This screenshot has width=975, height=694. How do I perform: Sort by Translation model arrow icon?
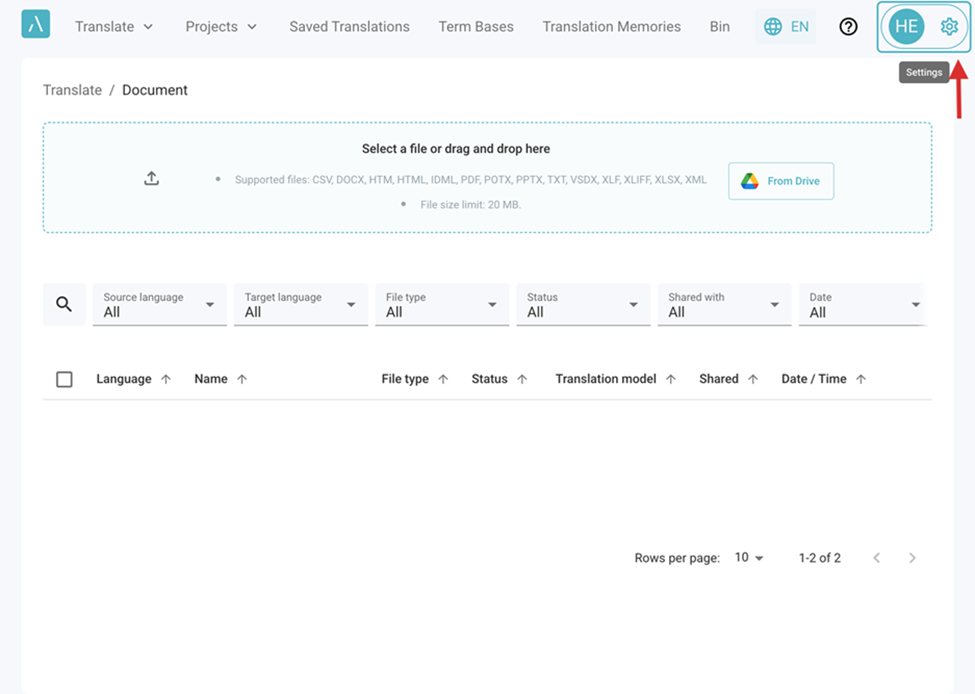coord(671,379)
